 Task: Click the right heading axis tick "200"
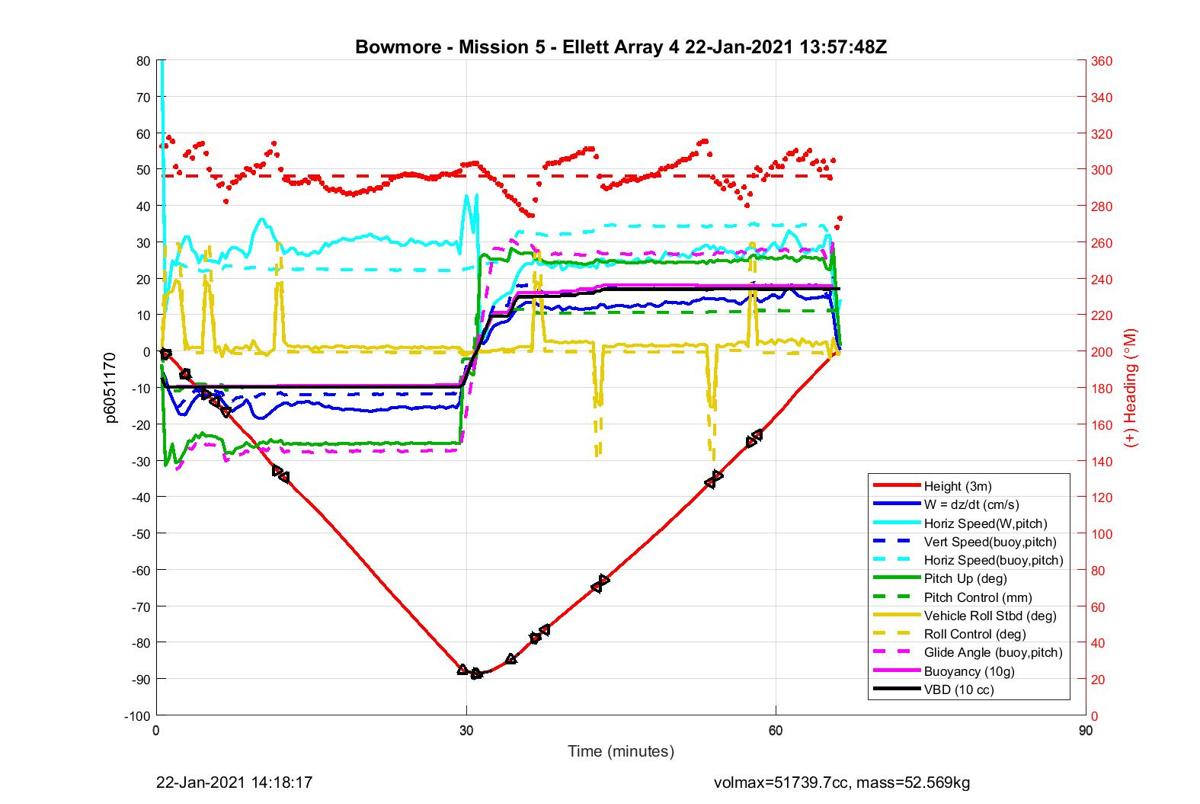click(1103, 353)
